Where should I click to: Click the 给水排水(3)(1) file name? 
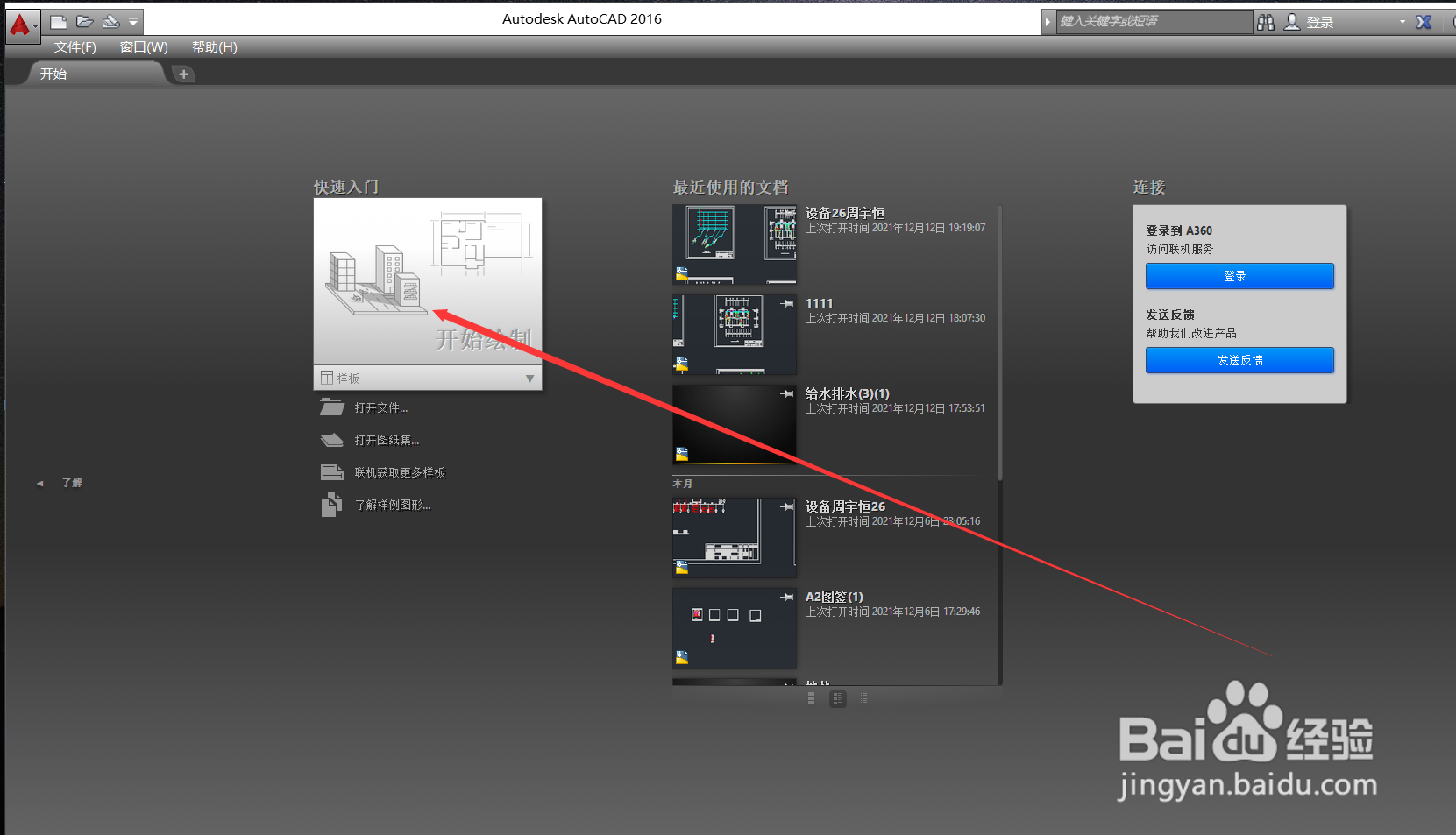click(848, 393)
